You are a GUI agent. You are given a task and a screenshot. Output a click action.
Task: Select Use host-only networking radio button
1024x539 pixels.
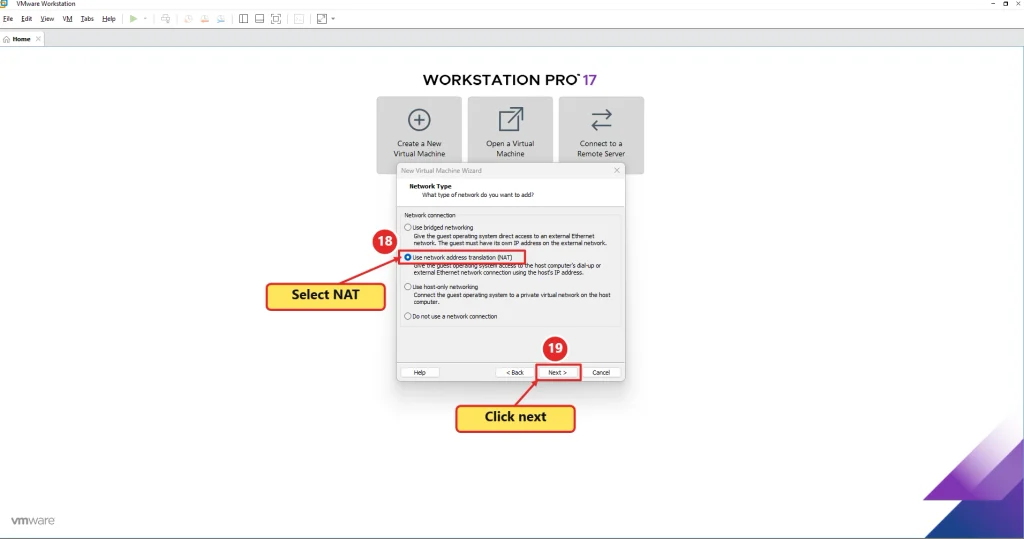pyautogui.click(x=408, y=287)
